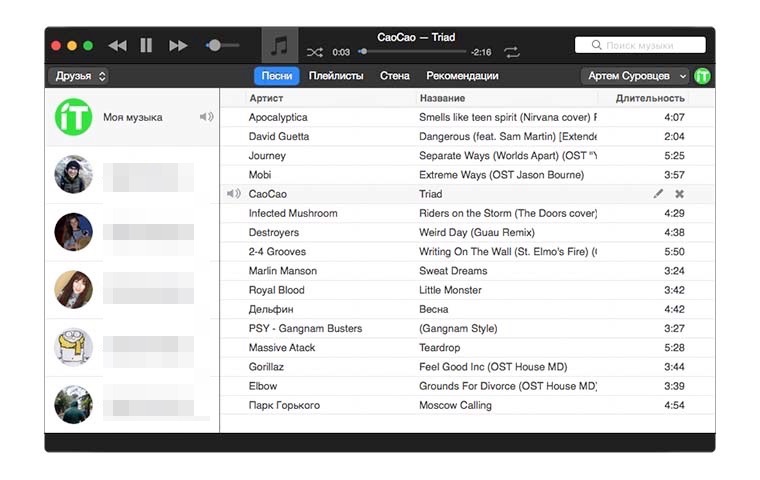Screen dimensions: 760x480
Task: Remove the CaoCao Triad track with the X icon
Action: [x=680, y=194]
